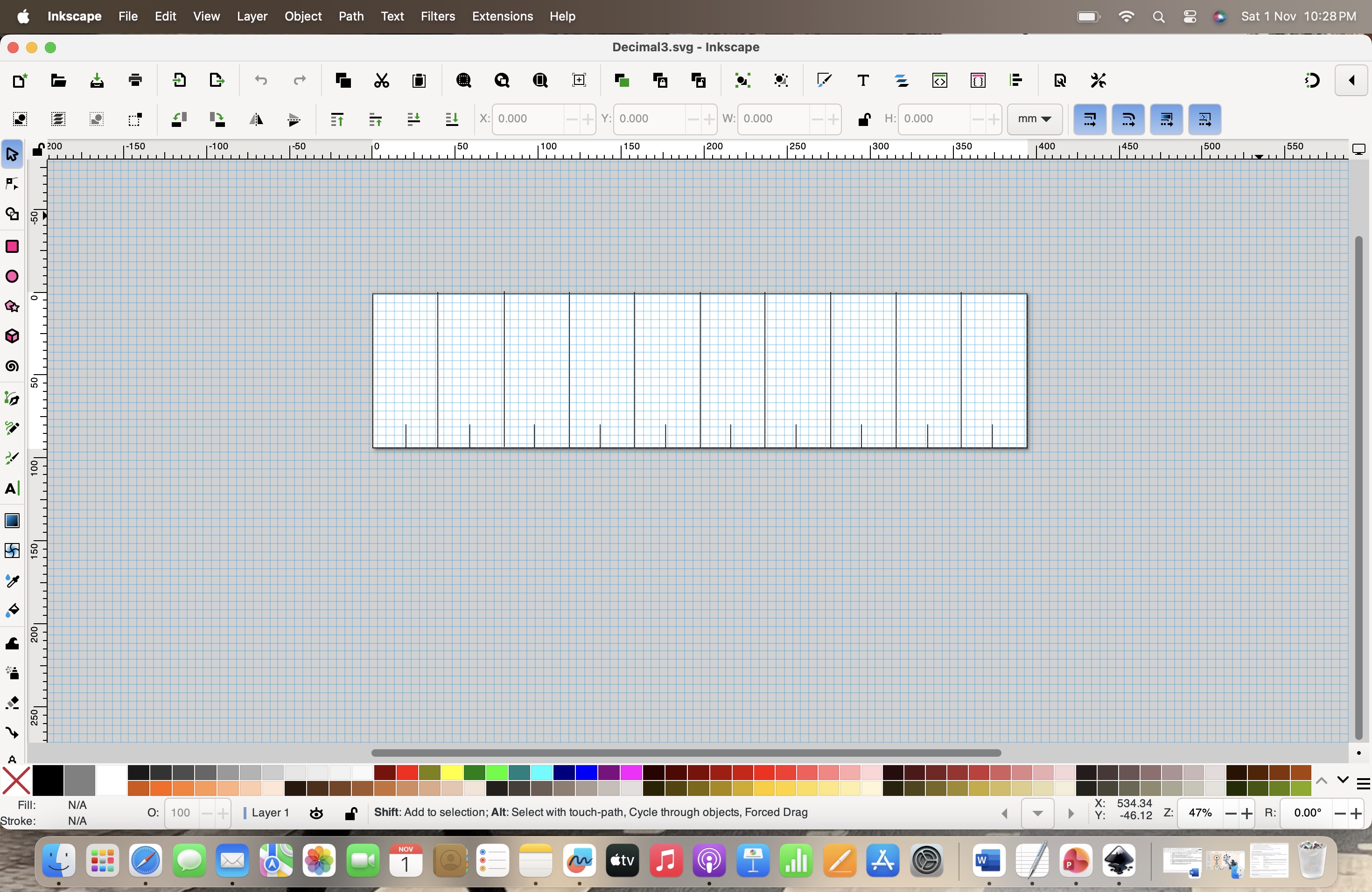Increase zoom with plus button
Screen dimensions: 1372x892
pos(1247,813)
